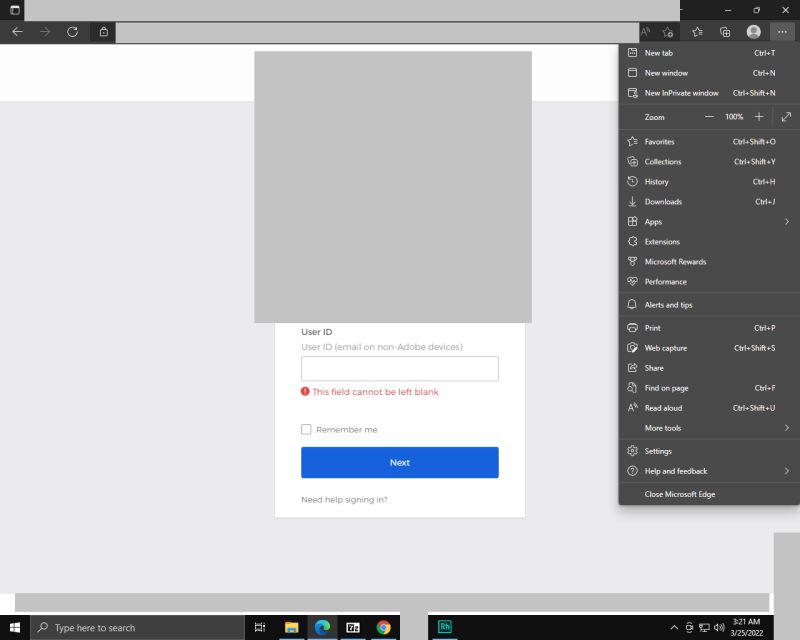This screenshot has width=800, height=640.
Task: Refresh the current page
Action: click(x=72, y=31)
